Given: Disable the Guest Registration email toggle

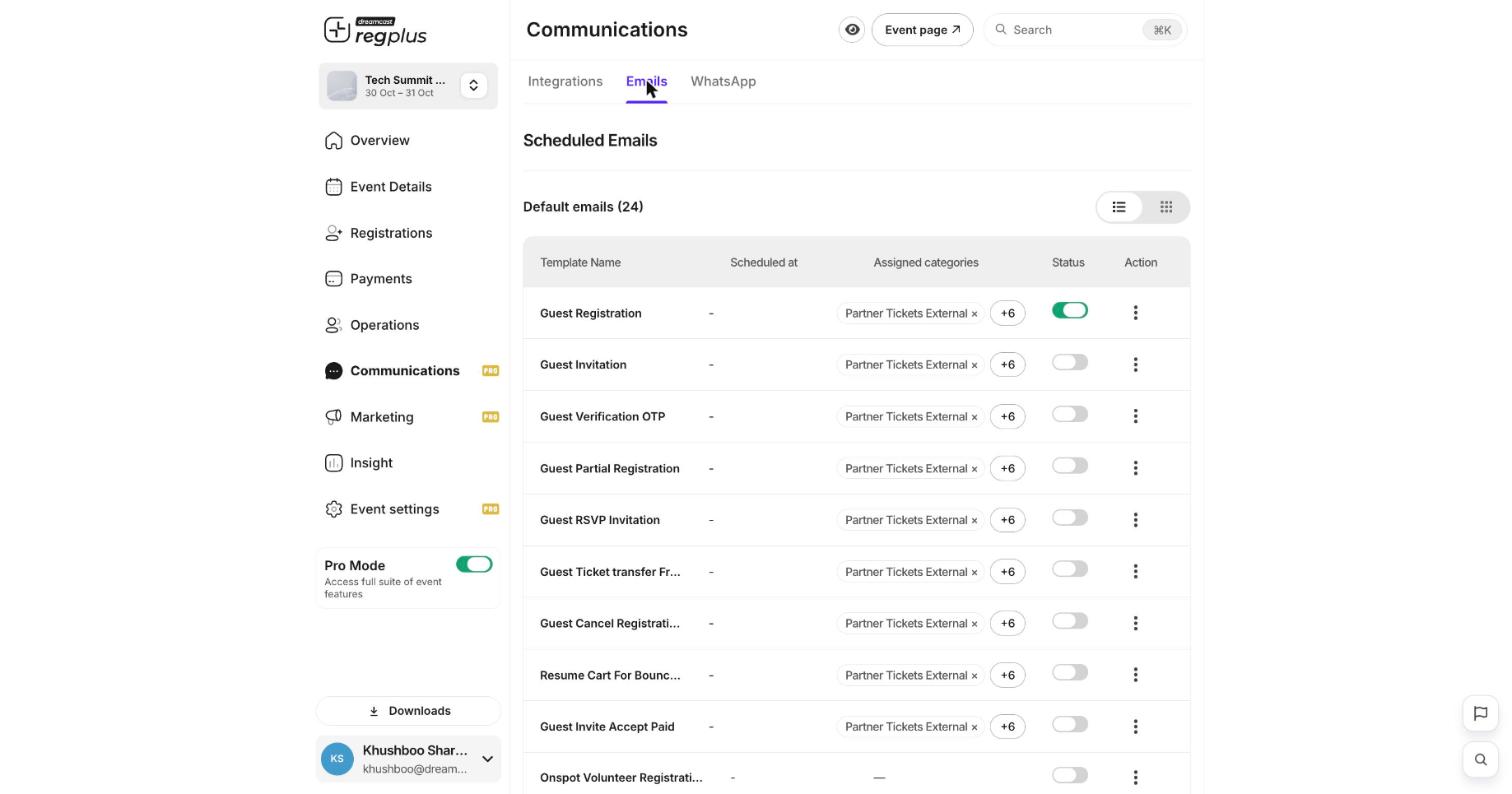Looking at the screenshot, I should click(x=1069, y=311).
